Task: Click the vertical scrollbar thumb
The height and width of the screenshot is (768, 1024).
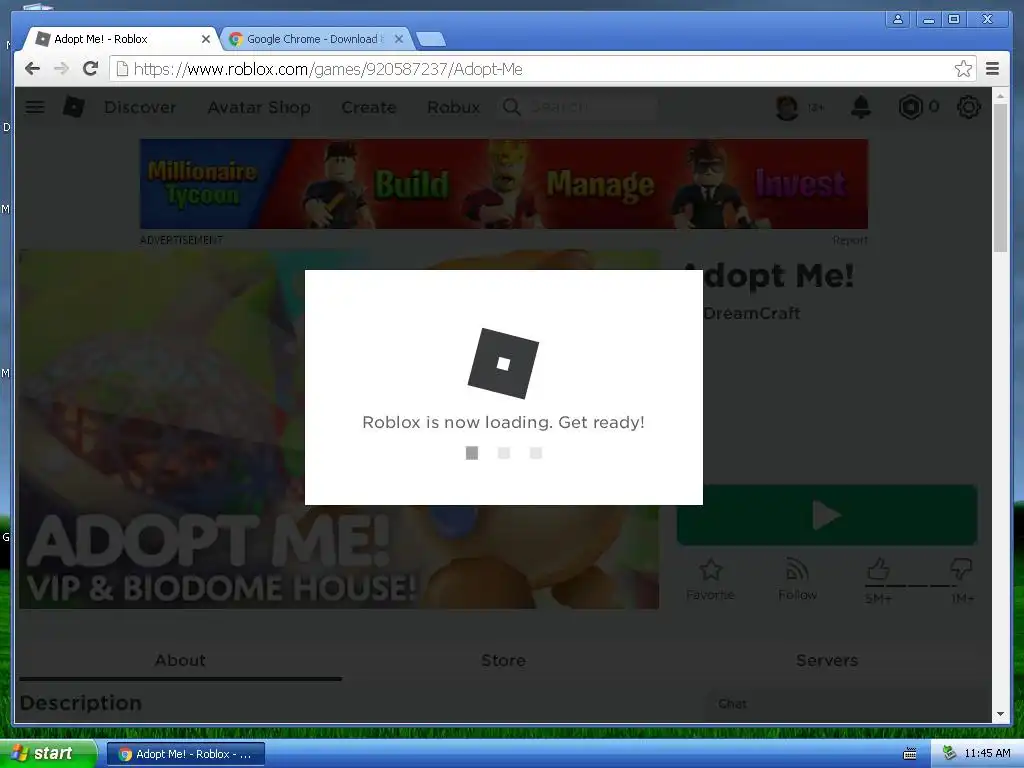Action: (1000, 178)
